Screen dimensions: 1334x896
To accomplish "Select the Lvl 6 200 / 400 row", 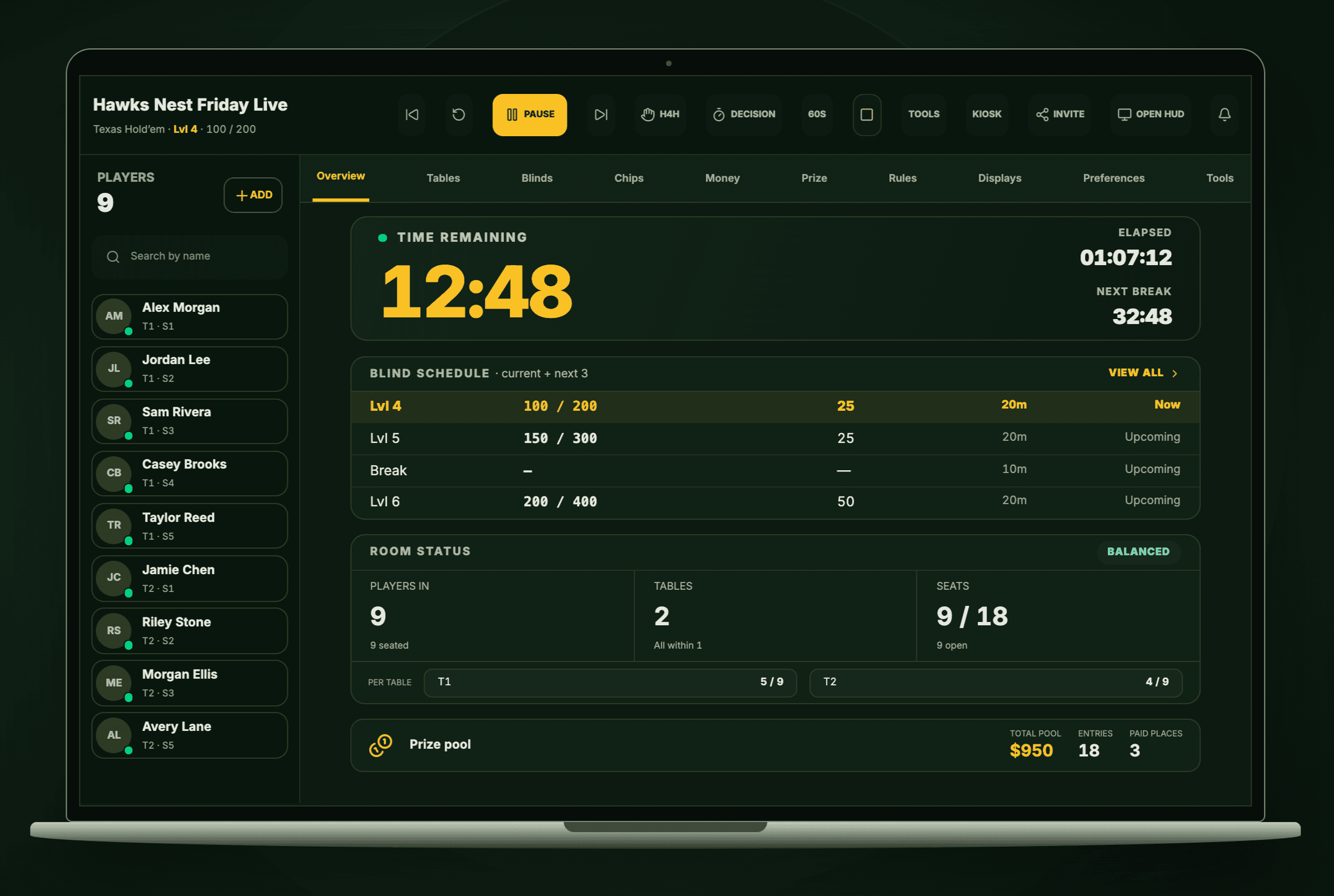I will point(775,502).
